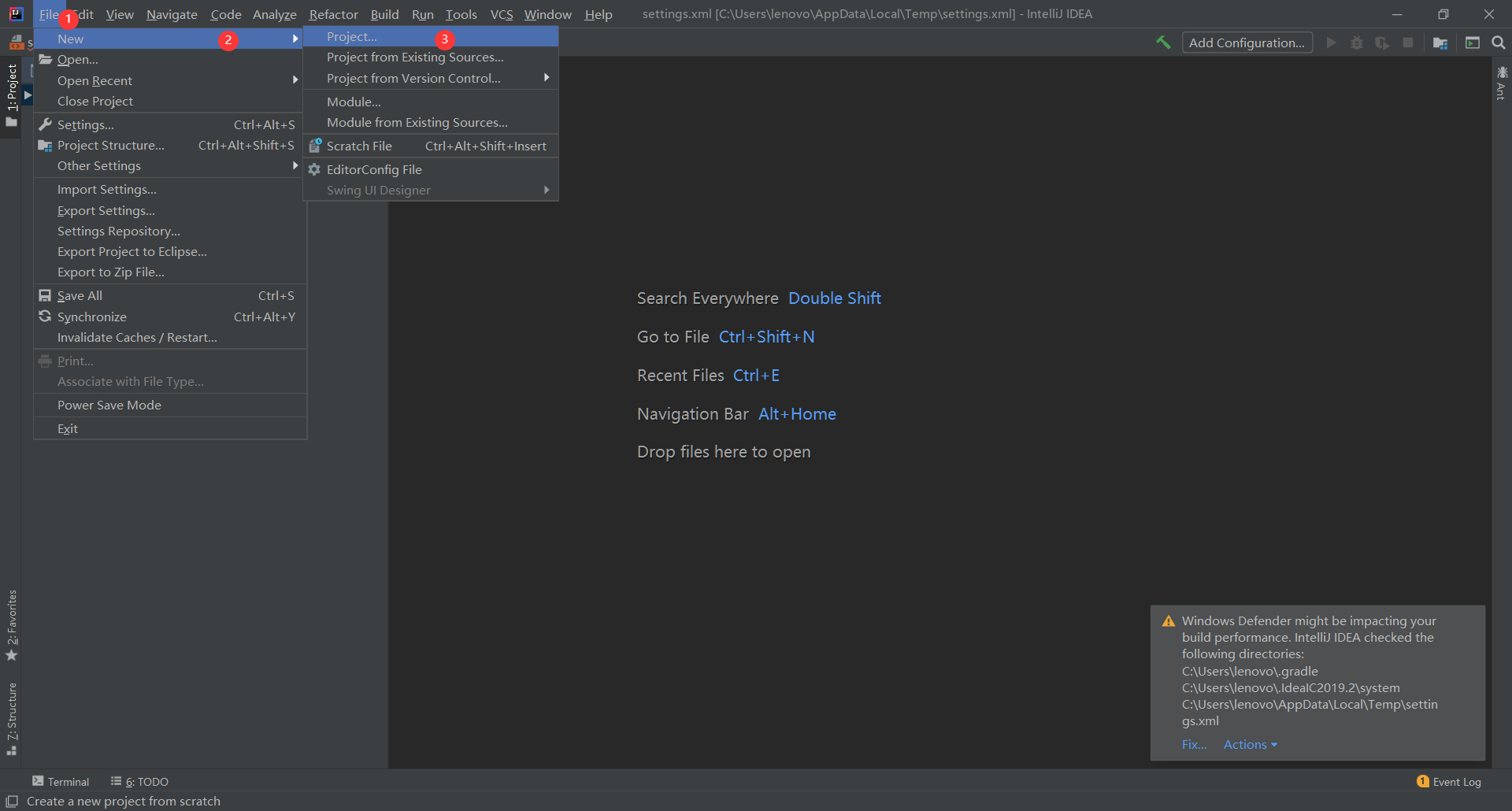This screenshot has height=811, width=1512.
Task: Open the Run menu
Action: point(423,14)
